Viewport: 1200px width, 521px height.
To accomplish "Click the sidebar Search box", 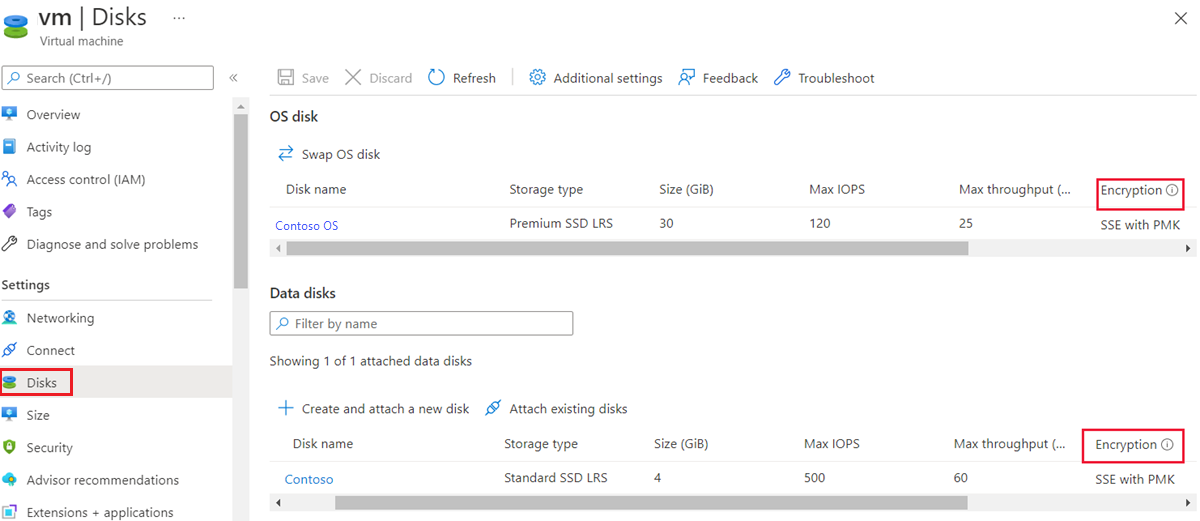I will coord(108,78).
